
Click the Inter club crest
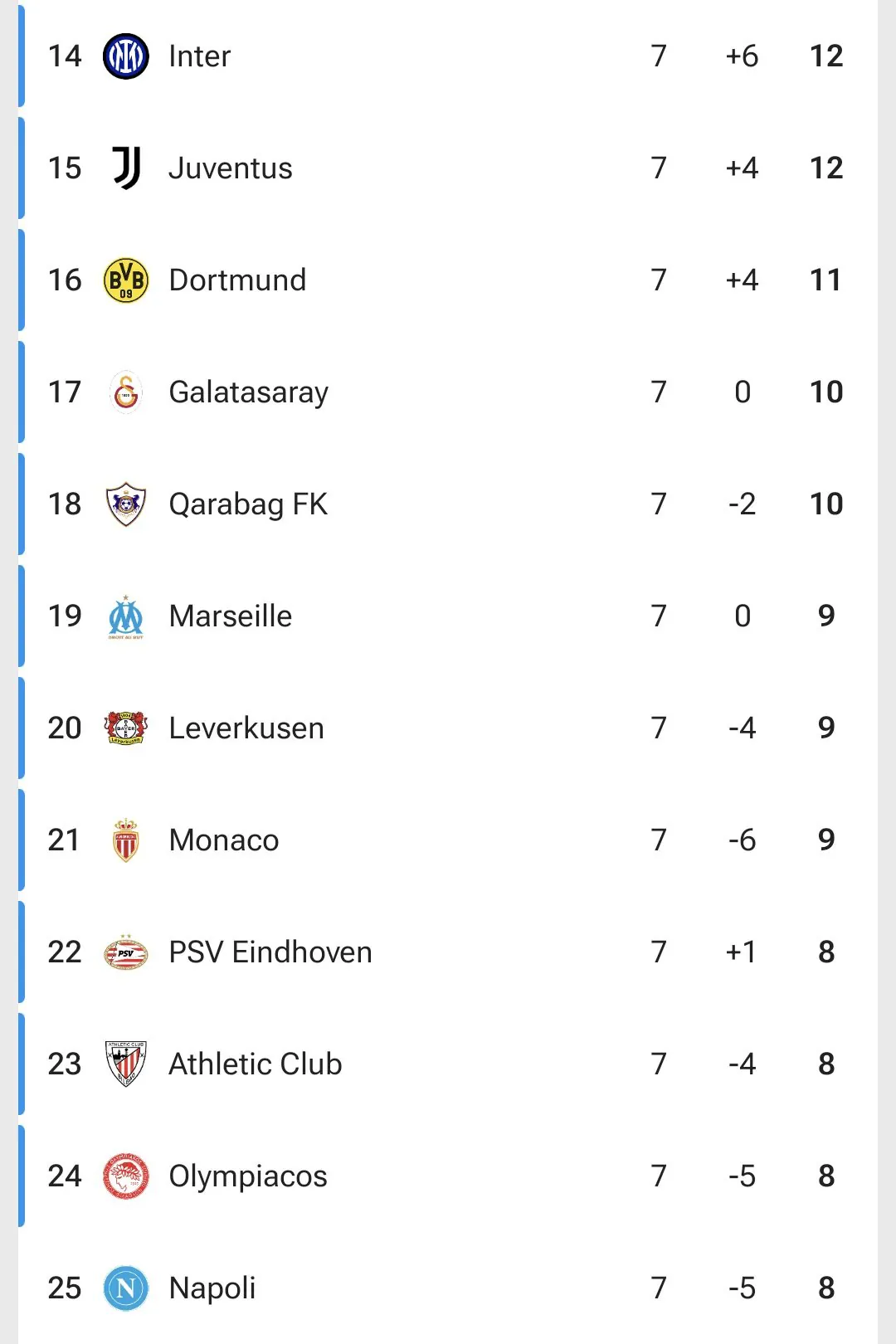click(x=126, y=56)
